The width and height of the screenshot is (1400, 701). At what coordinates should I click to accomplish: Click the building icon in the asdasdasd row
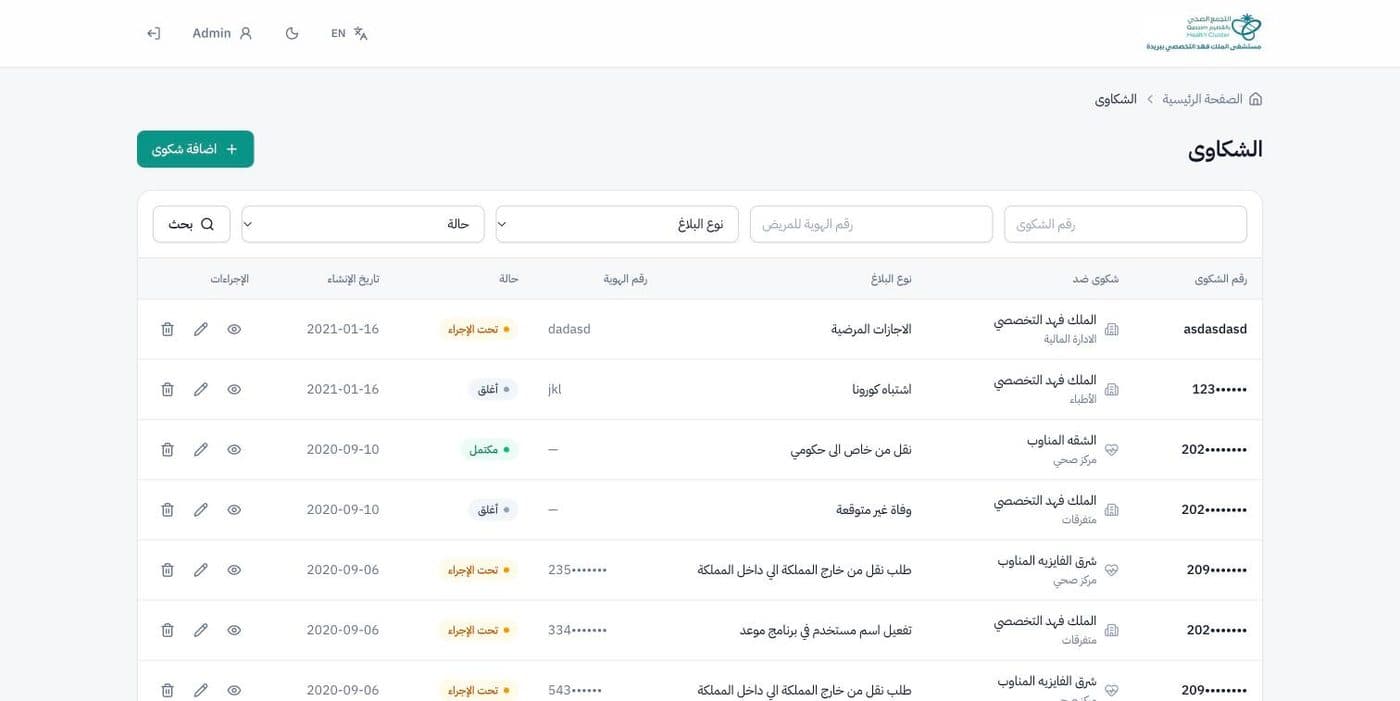click(1111, 329)
